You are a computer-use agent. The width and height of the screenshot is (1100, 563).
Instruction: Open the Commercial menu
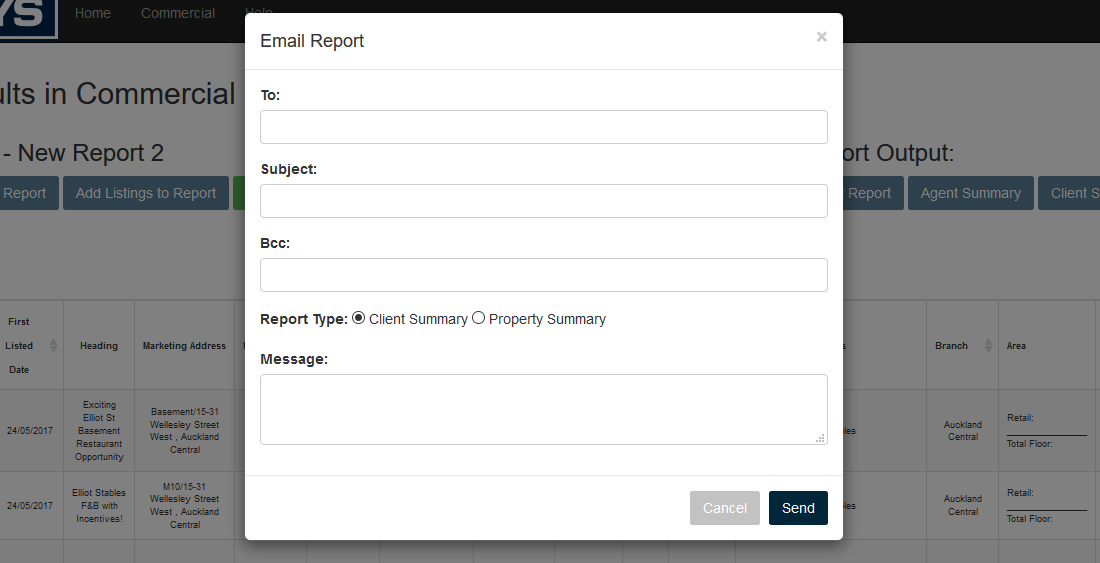tap(178, 13)
